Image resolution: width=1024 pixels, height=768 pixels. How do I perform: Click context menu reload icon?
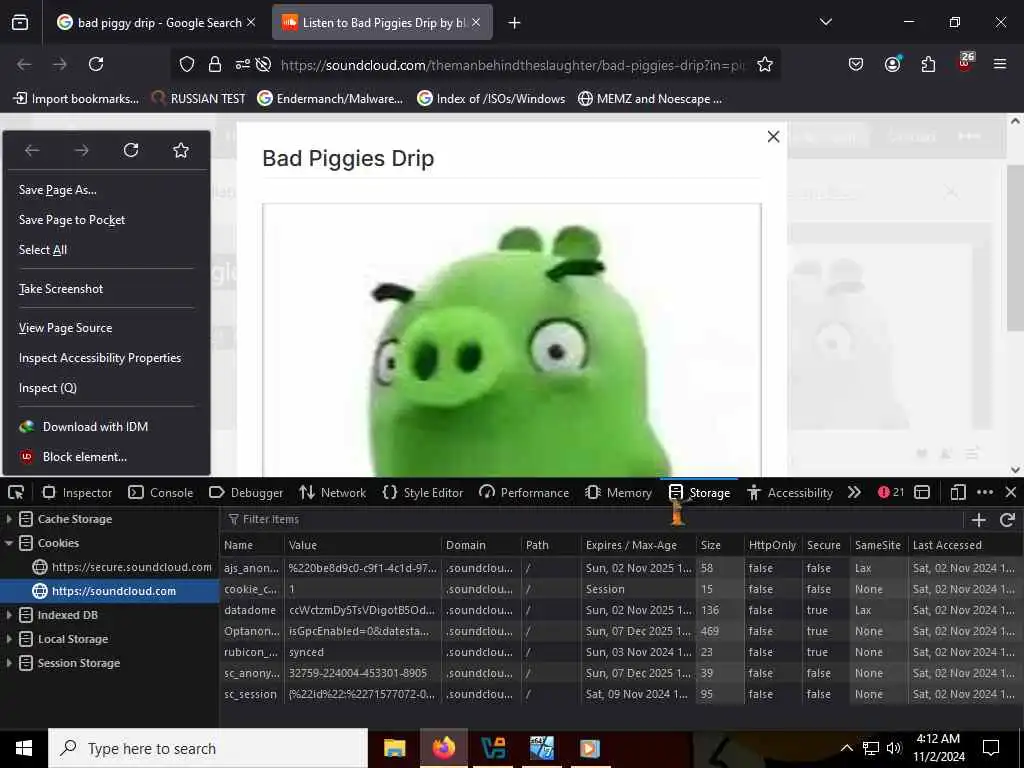coord(131,150)
